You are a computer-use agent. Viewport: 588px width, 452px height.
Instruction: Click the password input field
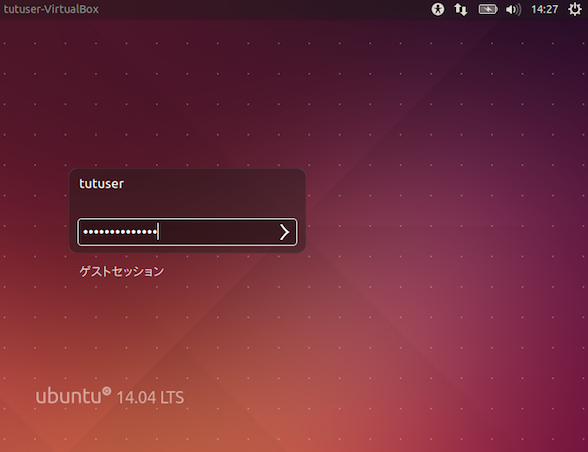[x=187, y=232]
